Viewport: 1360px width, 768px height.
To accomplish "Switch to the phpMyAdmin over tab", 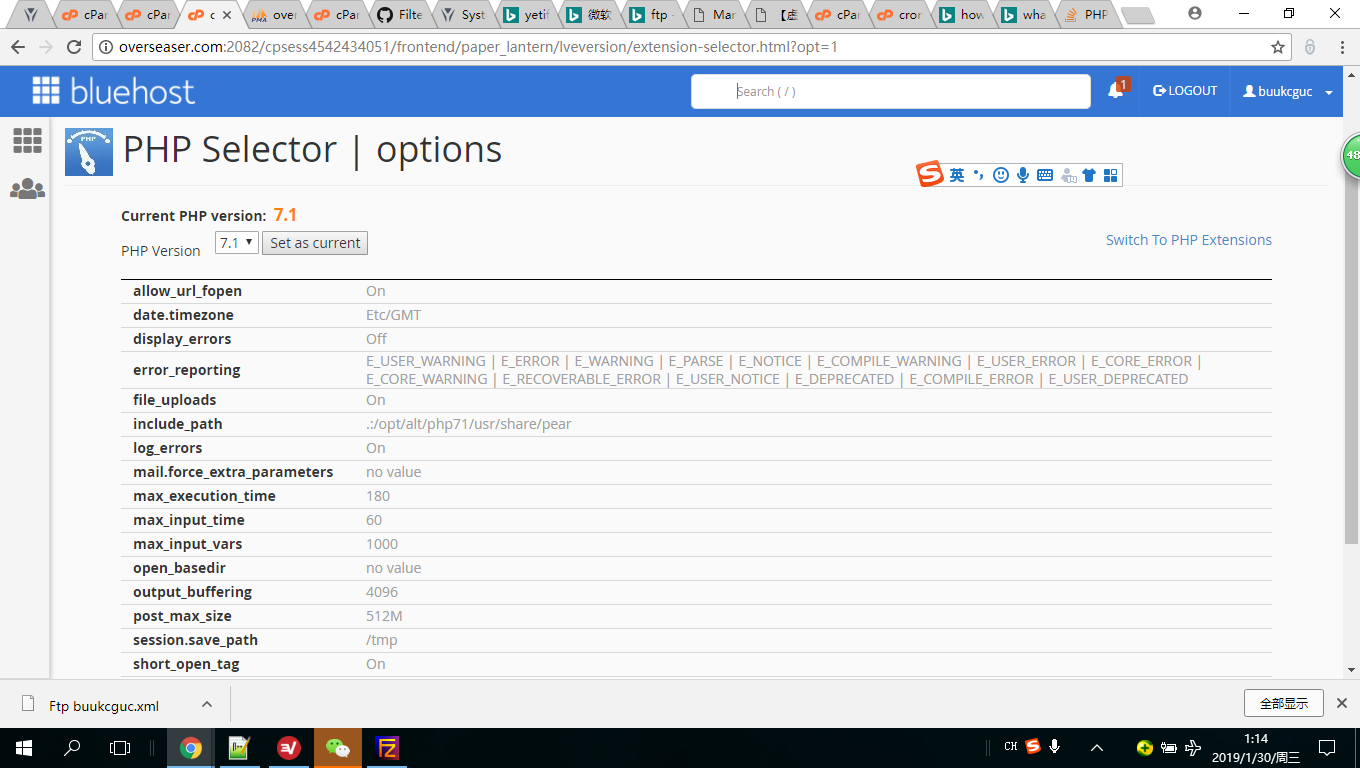I will (x=273, y=15).
